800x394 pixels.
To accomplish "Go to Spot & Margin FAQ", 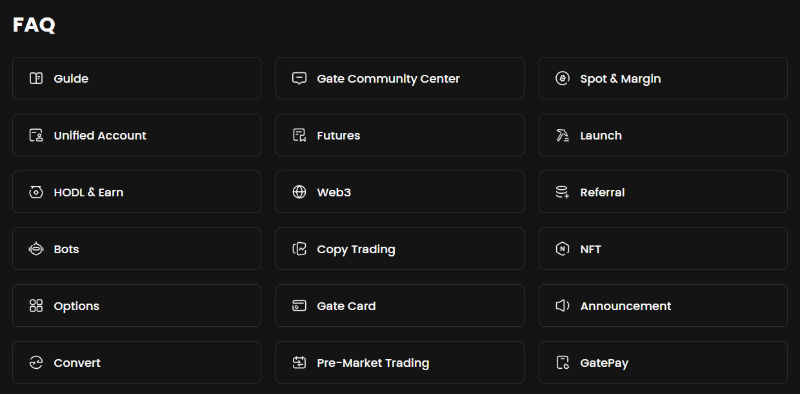I will tap(663, 78).
